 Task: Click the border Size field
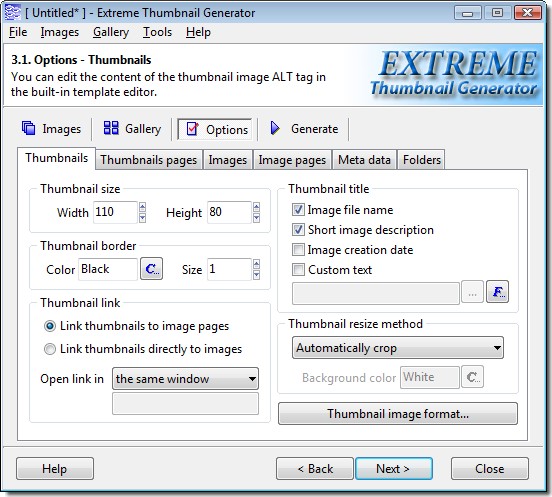coord(229,269)
